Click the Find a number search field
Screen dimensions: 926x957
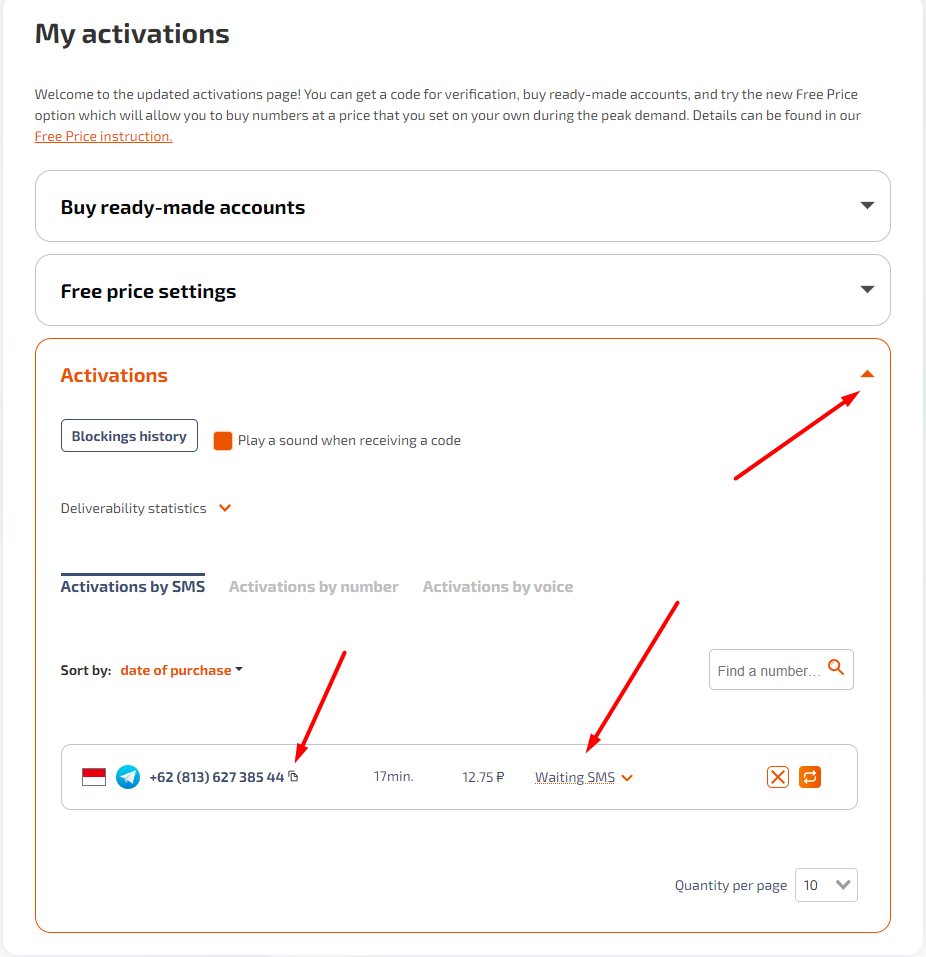pos(768,671)
